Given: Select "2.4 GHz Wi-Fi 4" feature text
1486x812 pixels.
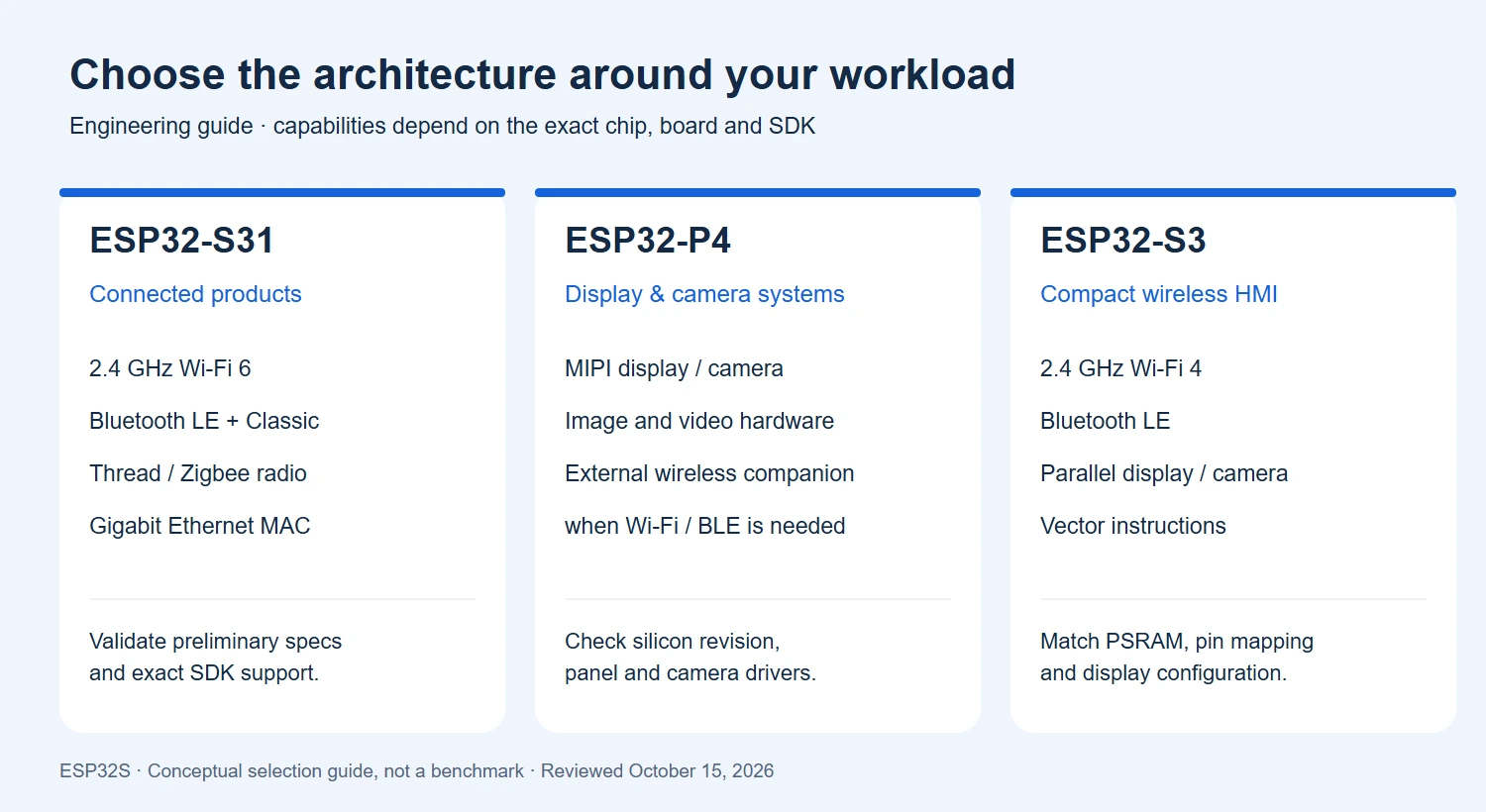Looking at the screenshot, I should click(x=1121, y=368).
